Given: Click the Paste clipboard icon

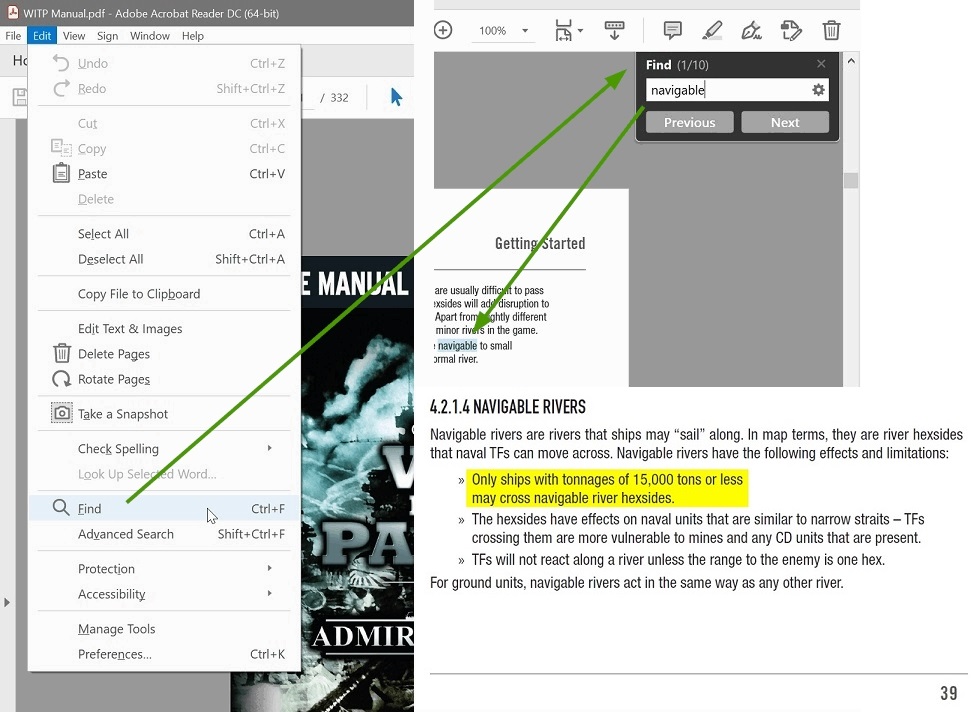Looking at the screenshot, I should [61, 173].
